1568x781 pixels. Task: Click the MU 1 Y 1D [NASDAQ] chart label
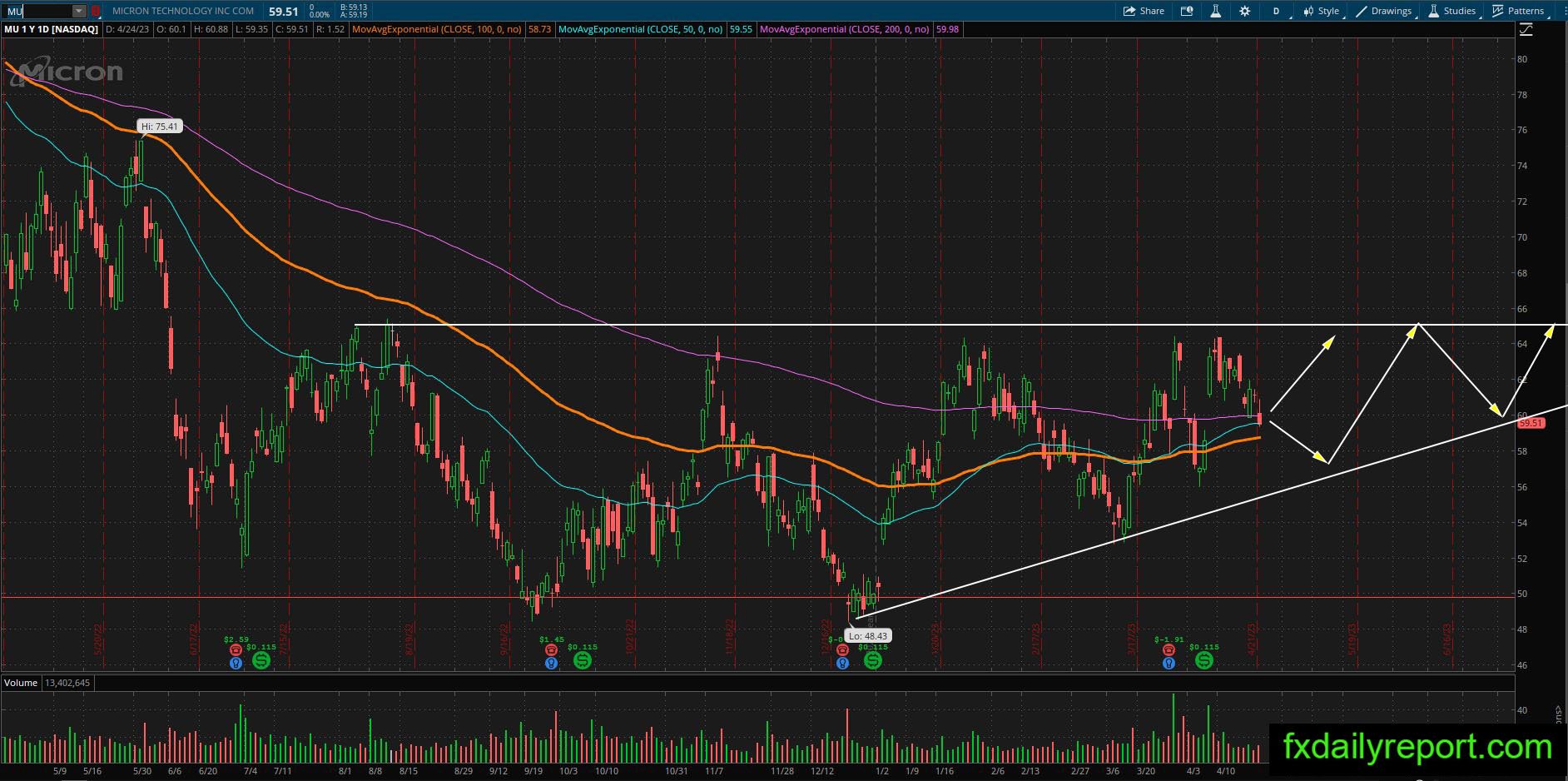[x=52, y=29]
